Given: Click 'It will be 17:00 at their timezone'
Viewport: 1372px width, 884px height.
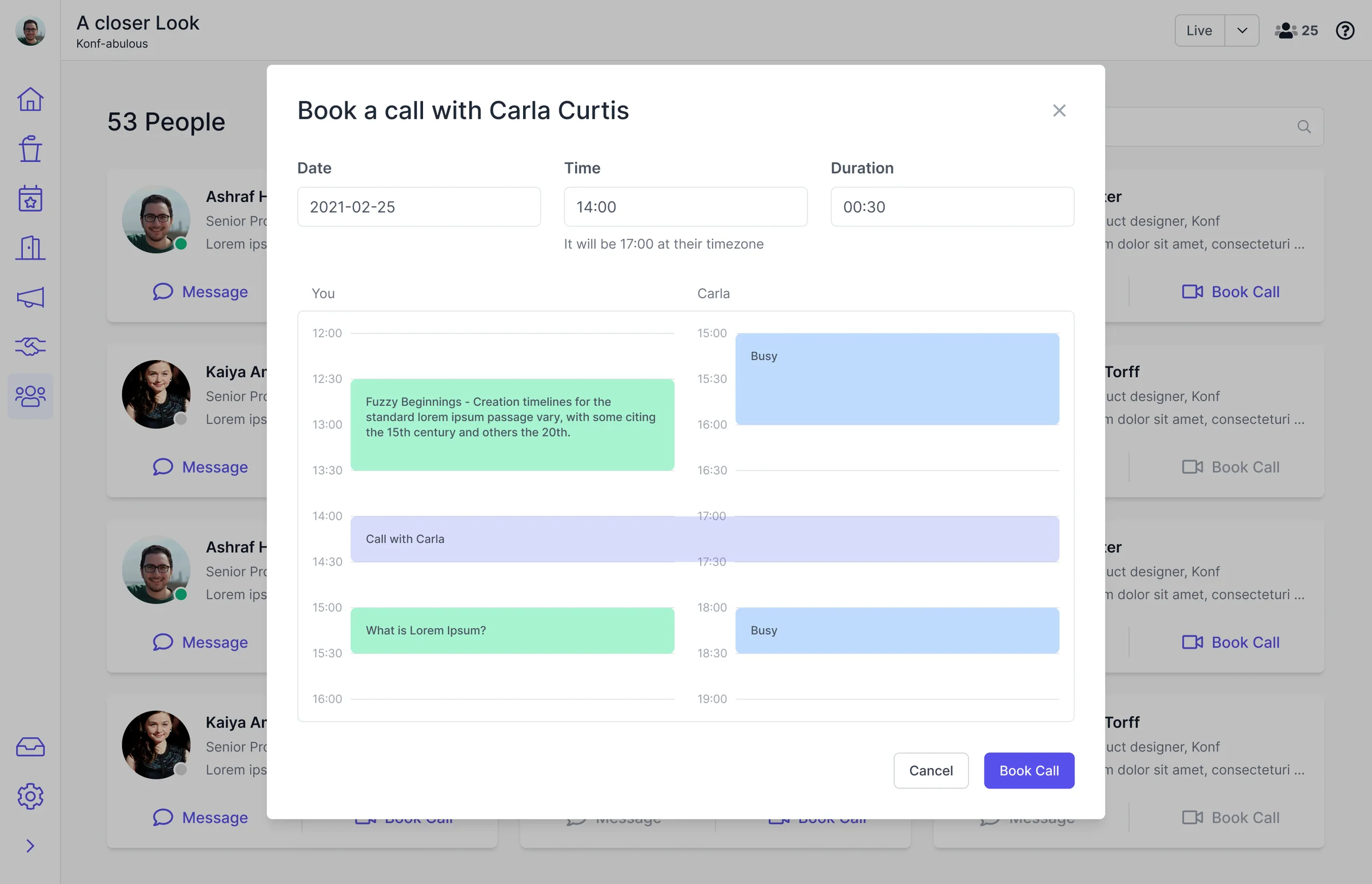Looking at the screenshot, I should (663, 244).
